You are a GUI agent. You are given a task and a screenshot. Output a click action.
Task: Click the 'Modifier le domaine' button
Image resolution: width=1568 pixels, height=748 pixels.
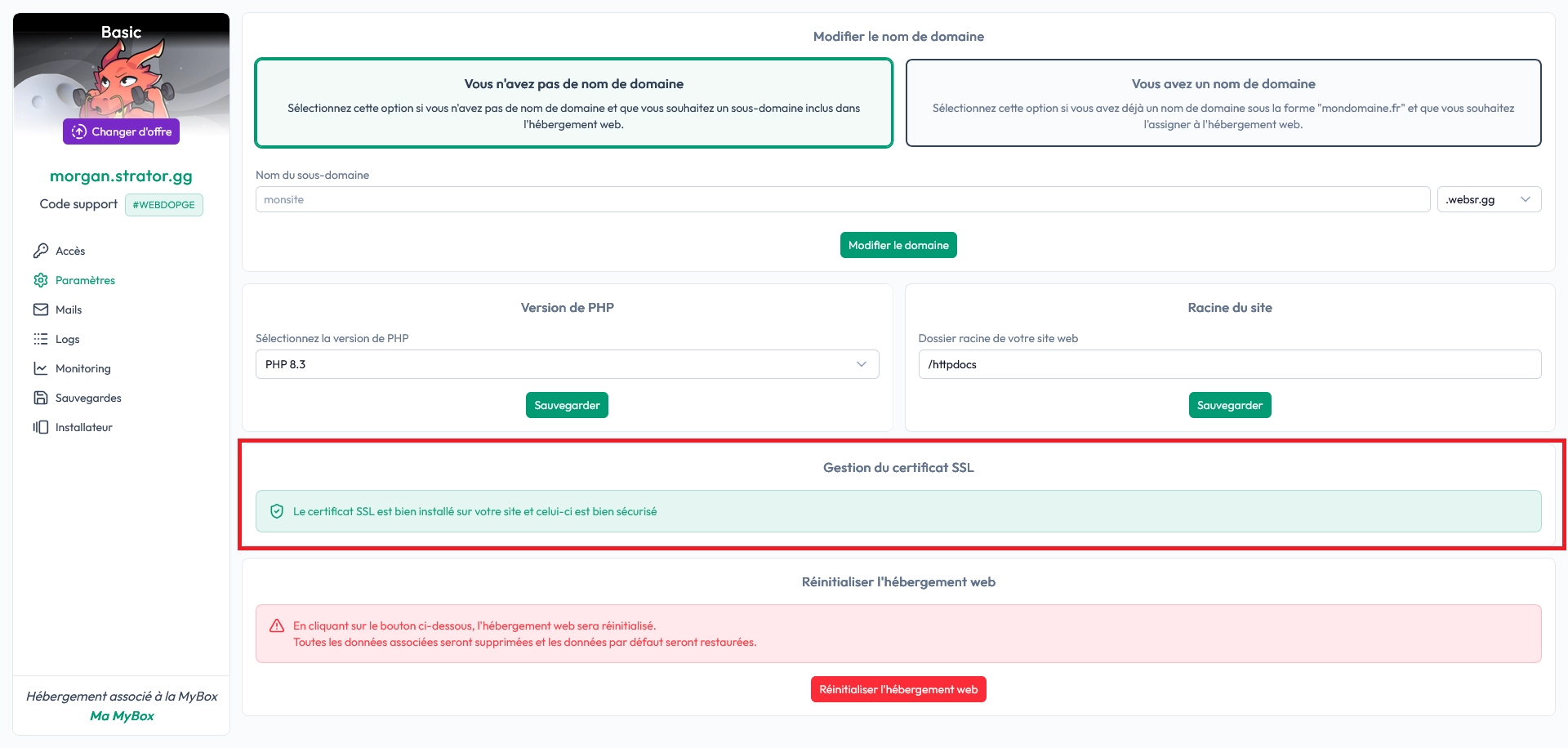(898, 244)
